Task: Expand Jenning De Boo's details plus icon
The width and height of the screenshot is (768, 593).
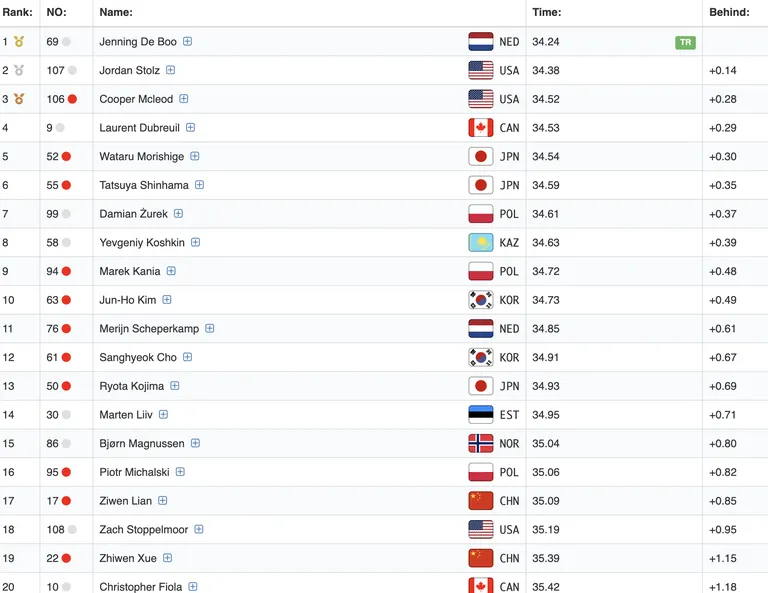Action: point(187,42)
